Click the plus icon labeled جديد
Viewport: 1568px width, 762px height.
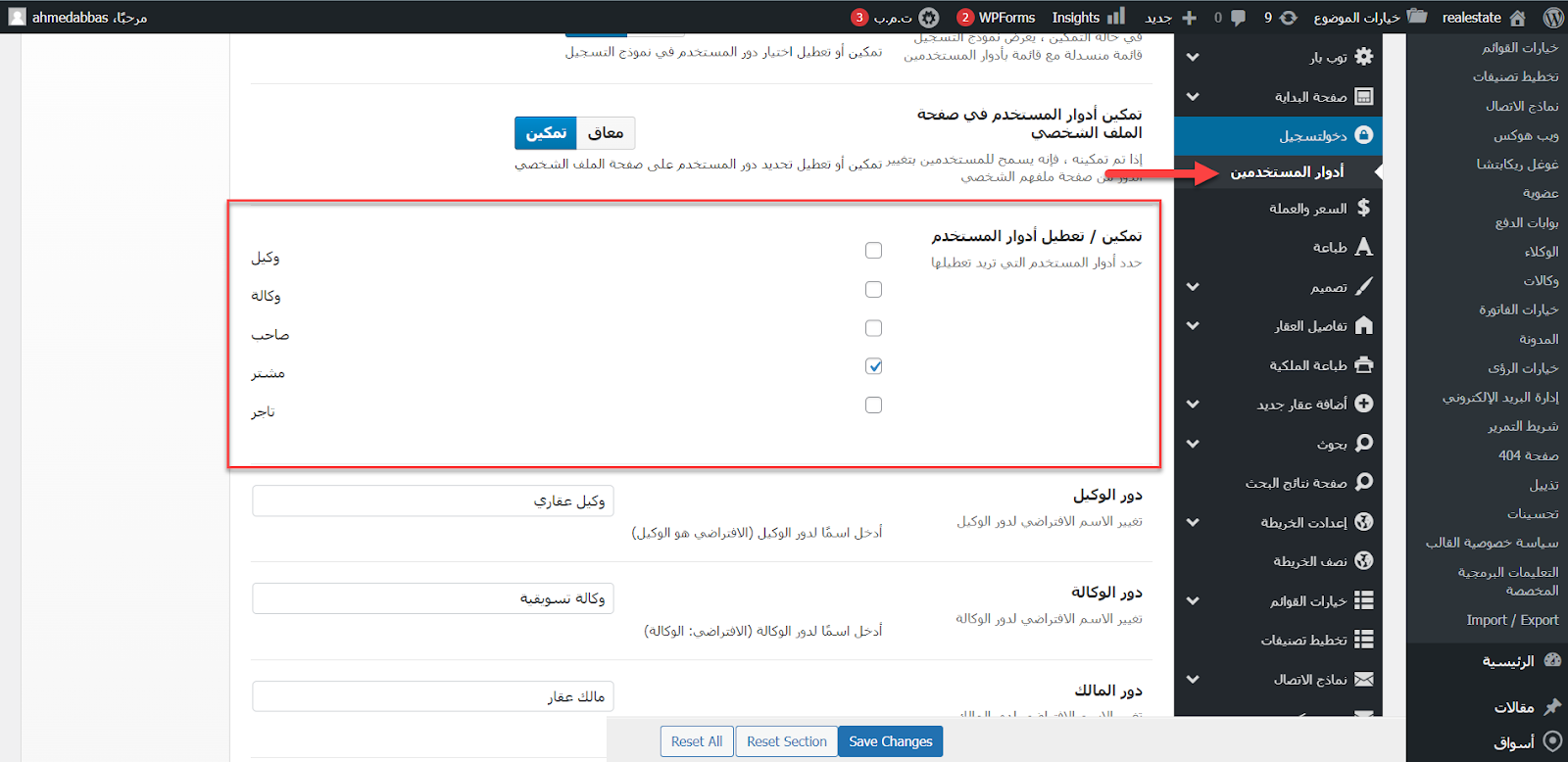1190,18
